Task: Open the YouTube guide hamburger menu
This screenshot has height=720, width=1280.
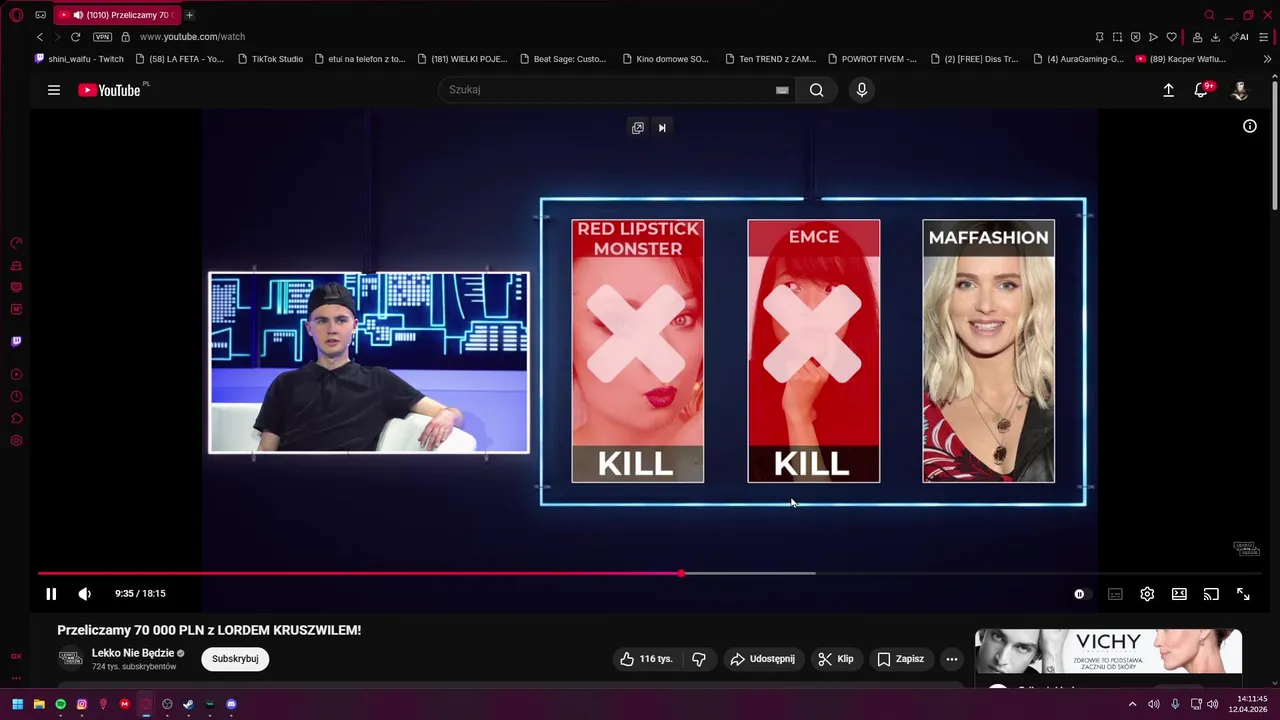Action: (54, 90)
